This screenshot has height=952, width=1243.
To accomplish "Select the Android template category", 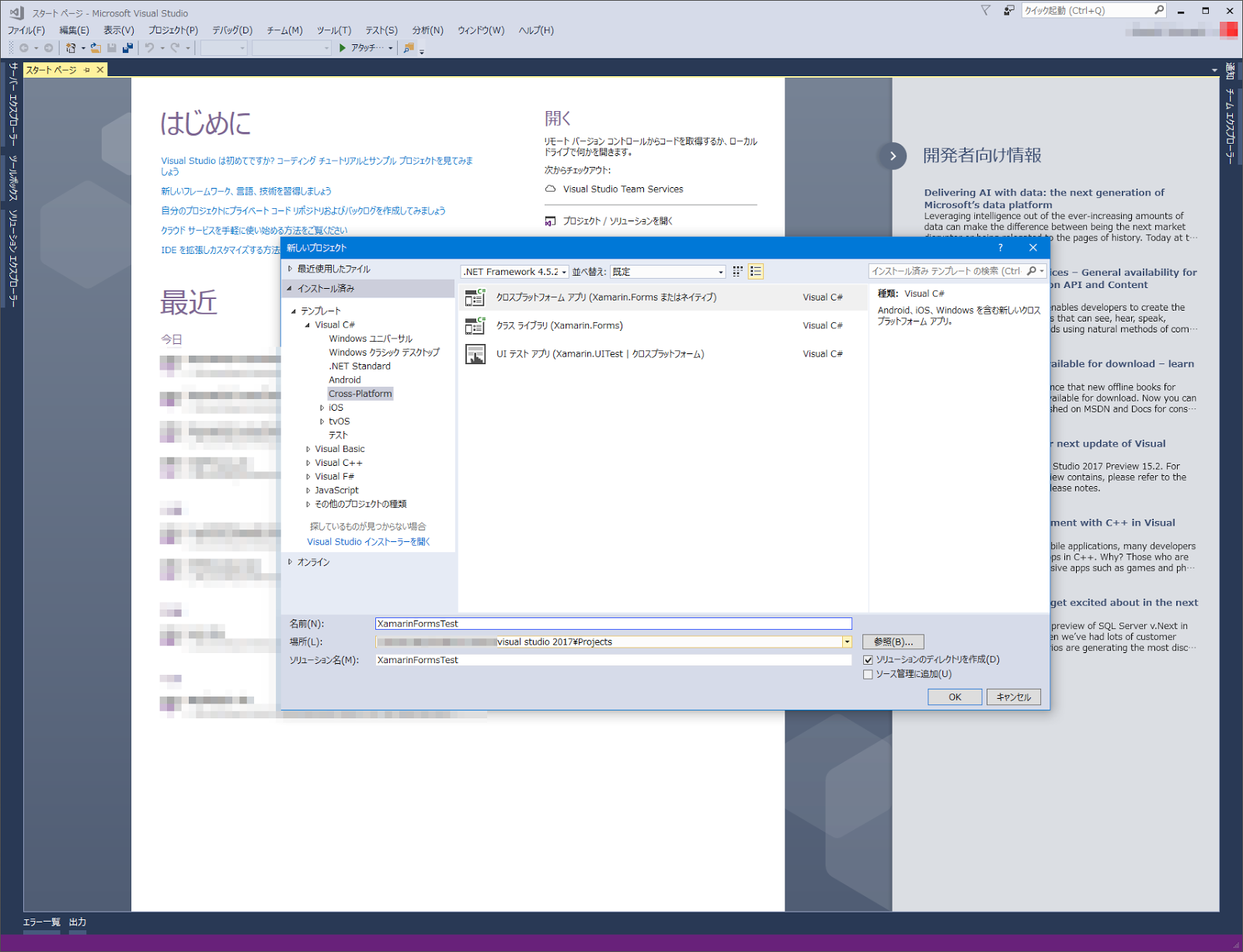I will [345, 380].
